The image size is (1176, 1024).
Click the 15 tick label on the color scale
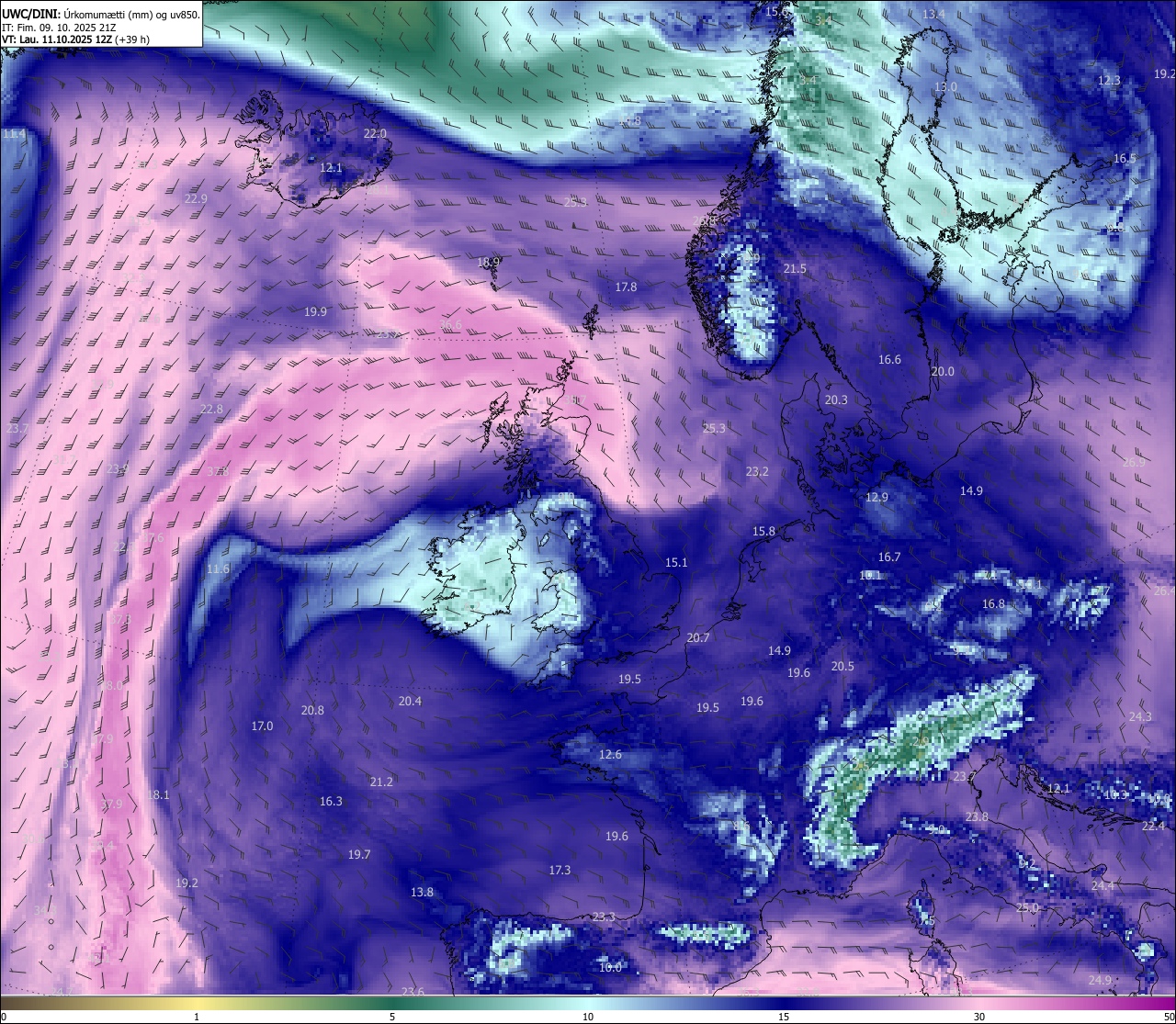click(784, 1017)
